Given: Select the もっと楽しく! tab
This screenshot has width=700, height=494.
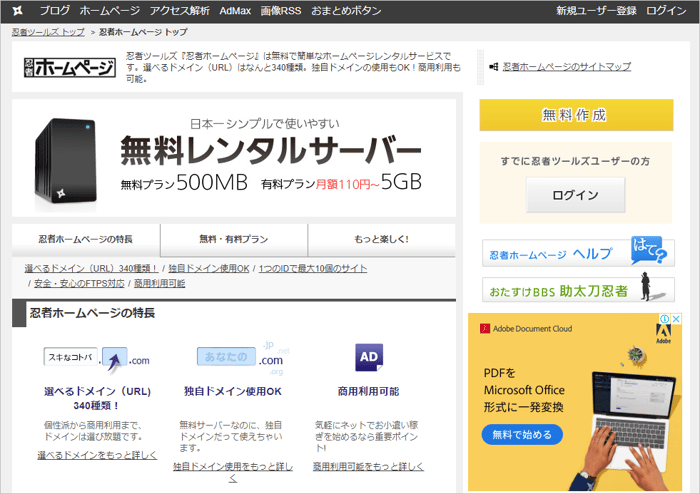Looking at the screenshot, I should tap(382, 239).
